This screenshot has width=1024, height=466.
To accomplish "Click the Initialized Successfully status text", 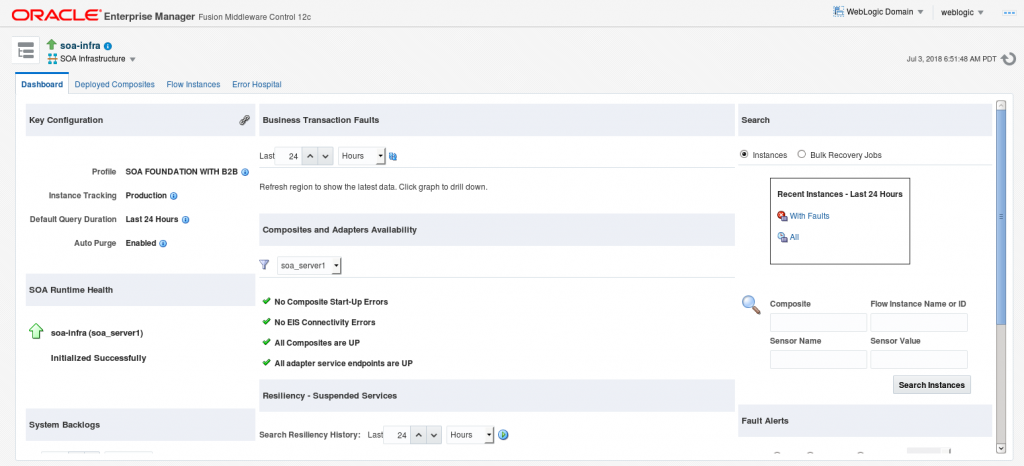I will click(x=99, y=358).
